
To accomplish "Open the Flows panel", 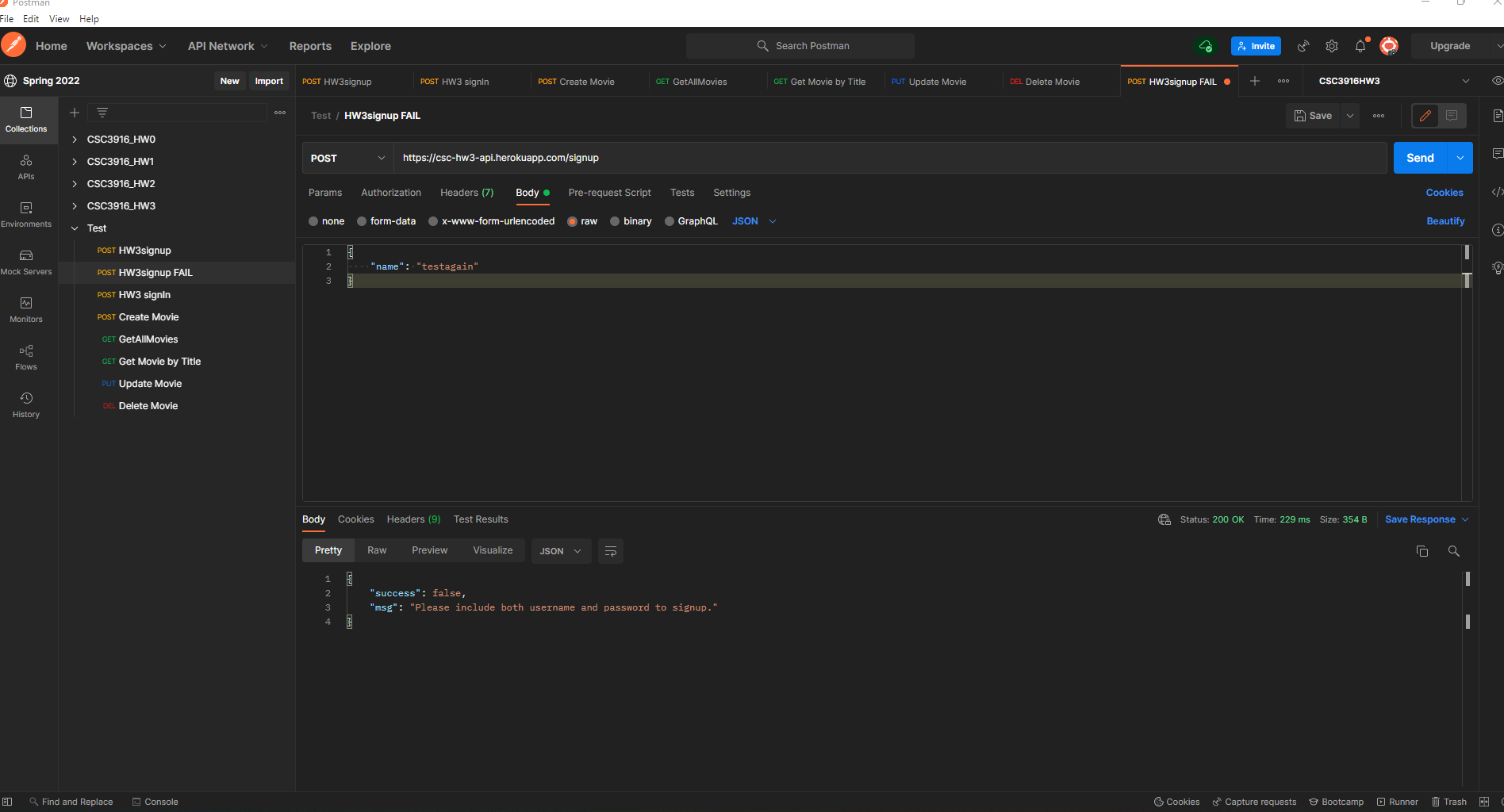I will click(26, 358).
